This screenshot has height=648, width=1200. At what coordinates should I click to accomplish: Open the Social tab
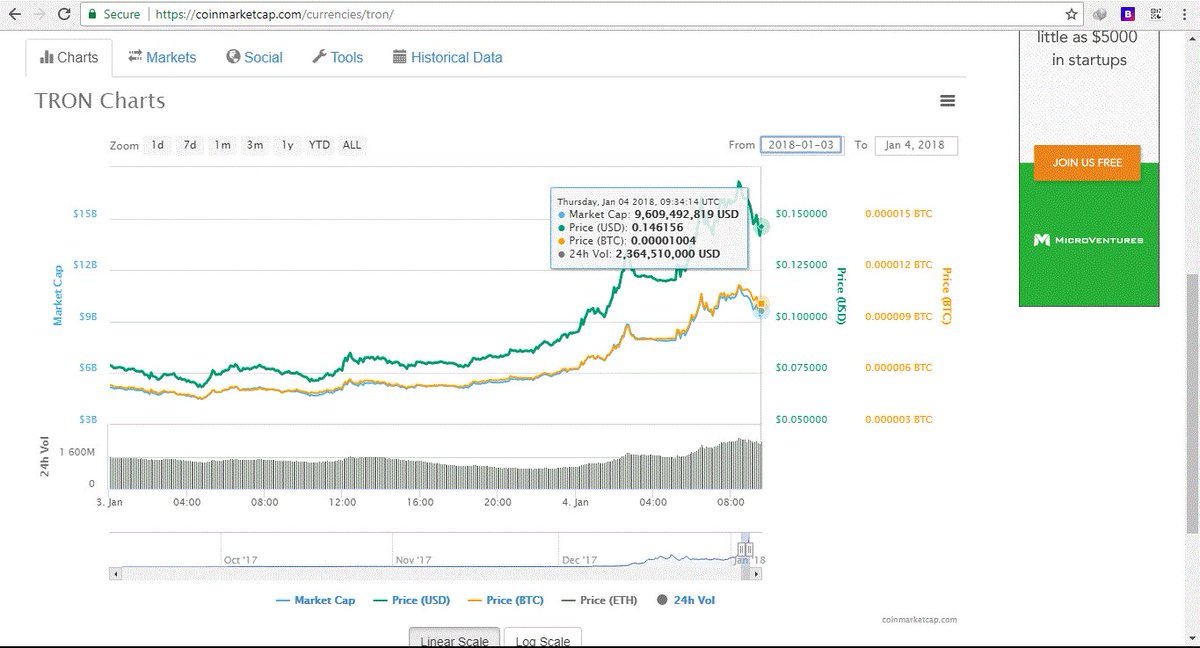254,57
